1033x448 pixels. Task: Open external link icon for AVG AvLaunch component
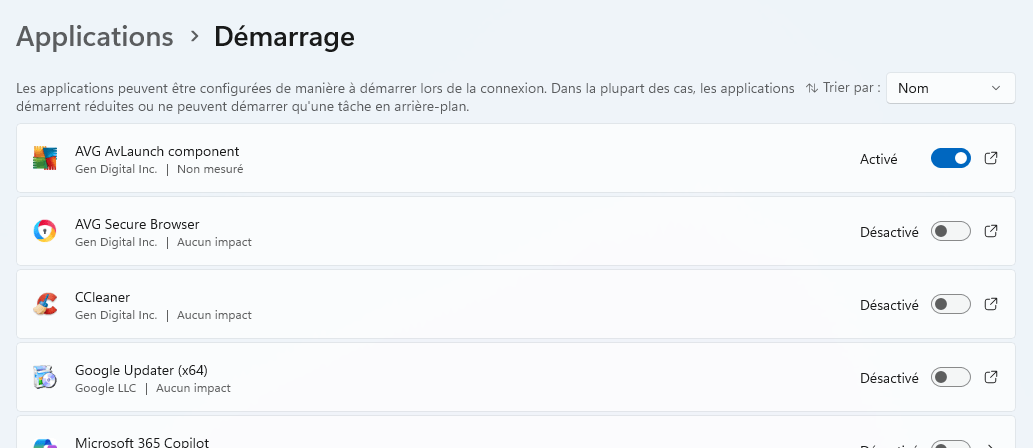coord(991,158)
